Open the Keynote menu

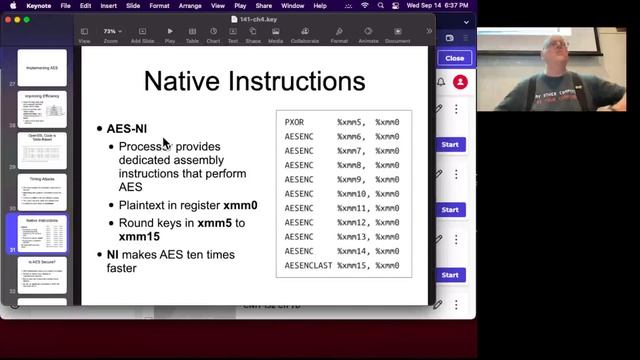pyautogui.click(x=39, y=6)
